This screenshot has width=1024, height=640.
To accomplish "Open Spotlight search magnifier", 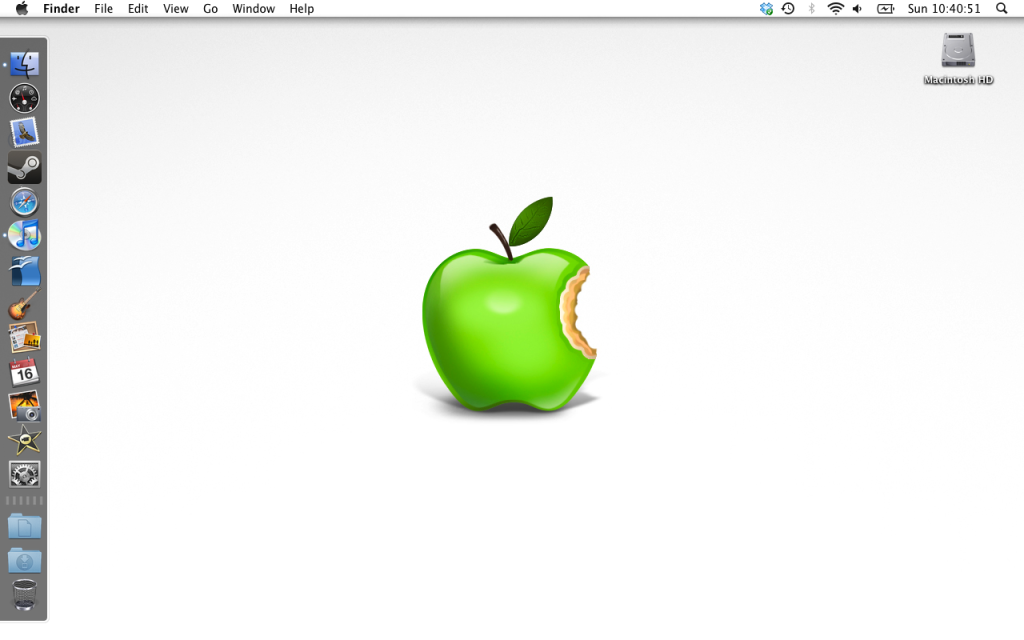I will coord(1001,8).
